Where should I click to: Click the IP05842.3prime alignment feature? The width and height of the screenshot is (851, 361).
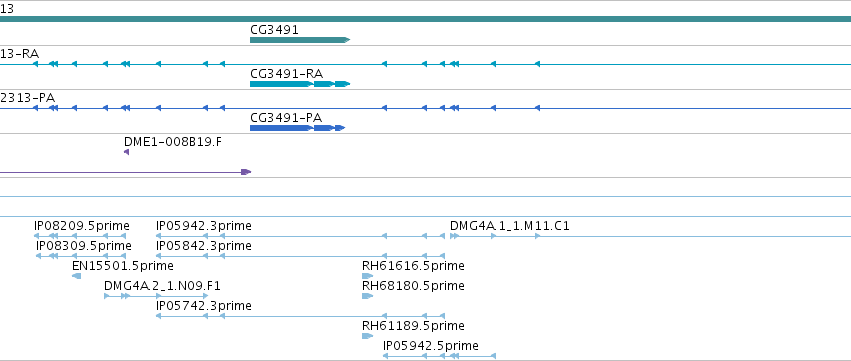click(x=300, y=256)
